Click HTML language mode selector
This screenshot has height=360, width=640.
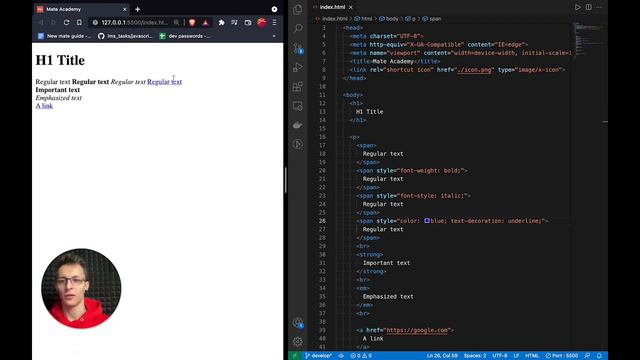pos(532,356)
